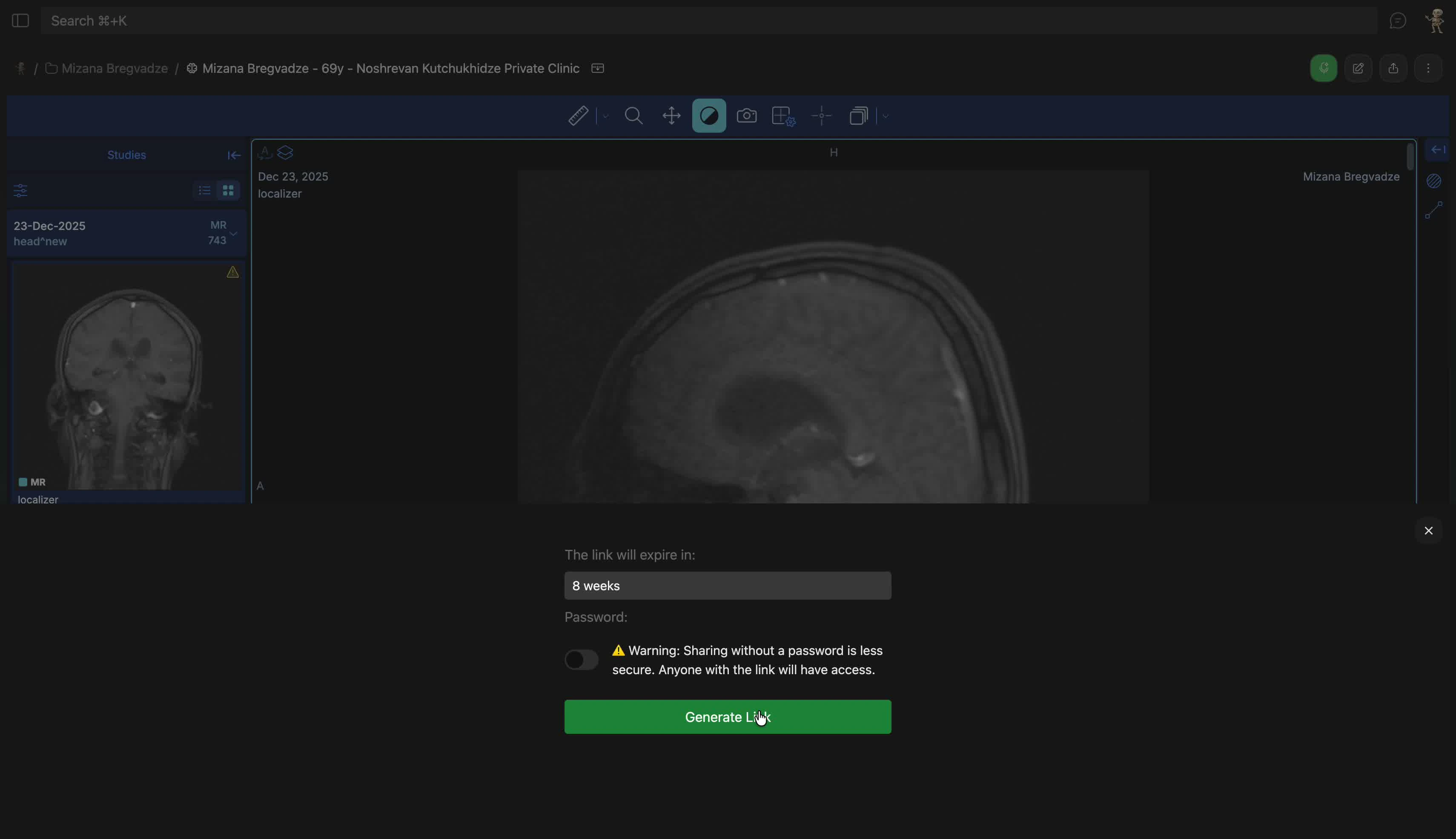Image resolution: width=1456 pixels, height=839 pixels.
Task: Open the link expiry dropdown
Action: click(728, 586)
